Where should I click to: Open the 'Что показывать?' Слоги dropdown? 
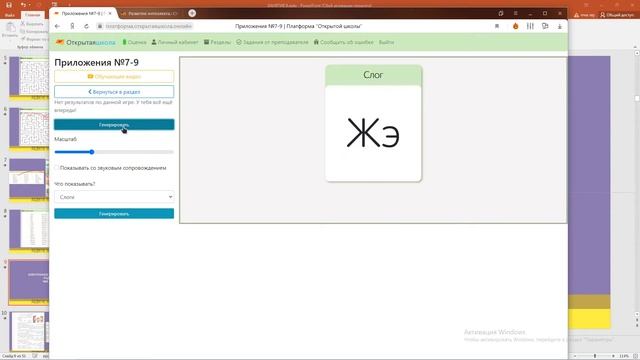pos(114,197)
